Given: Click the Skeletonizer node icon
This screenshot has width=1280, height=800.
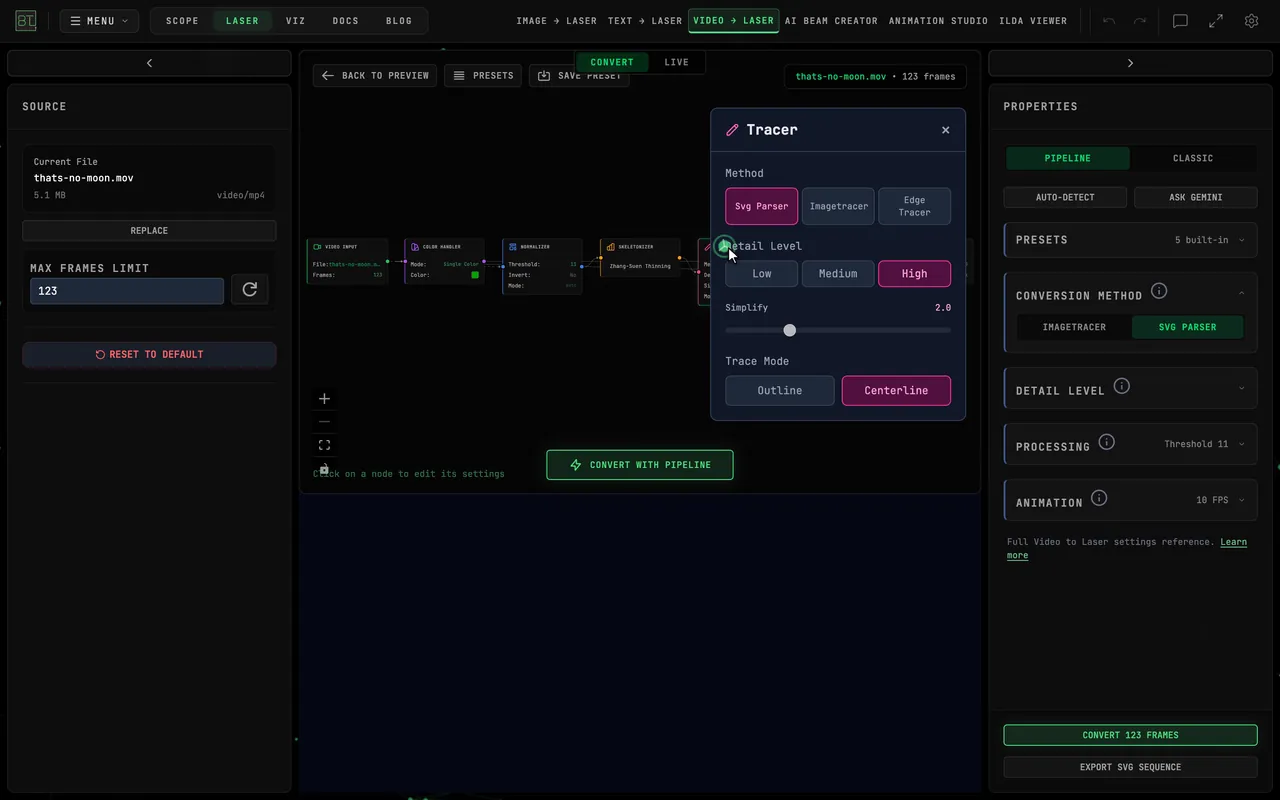Looking at the screenshot, I should [x=610, y=247].
